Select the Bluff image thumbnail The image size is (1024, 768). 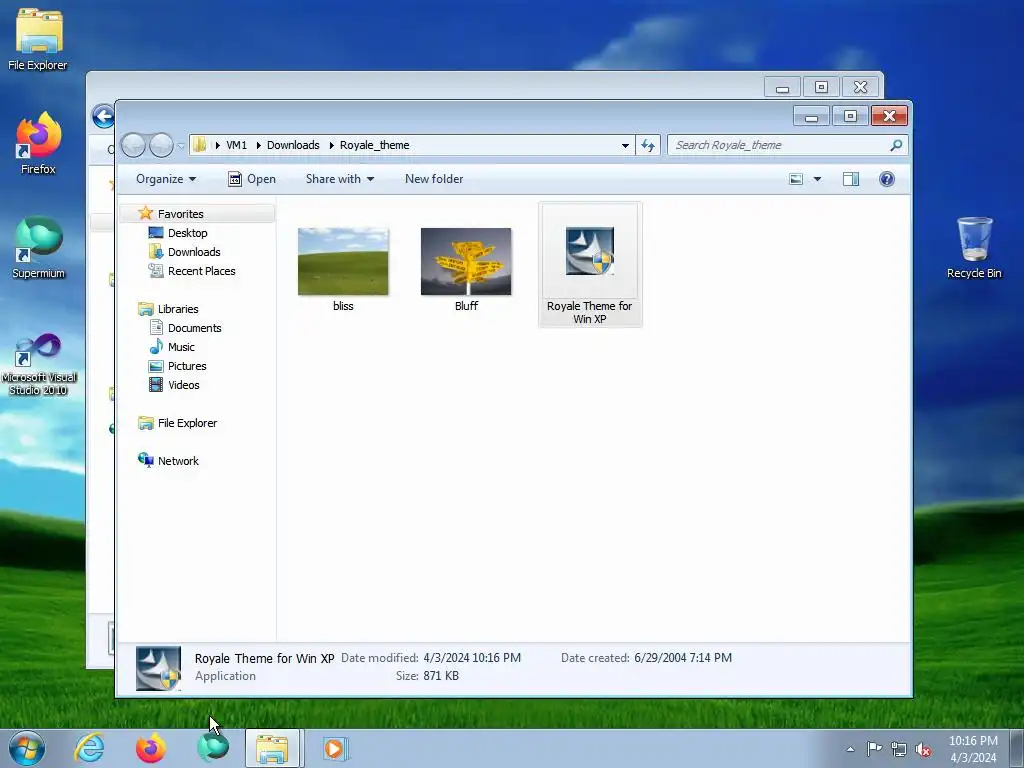click(466, 261)
